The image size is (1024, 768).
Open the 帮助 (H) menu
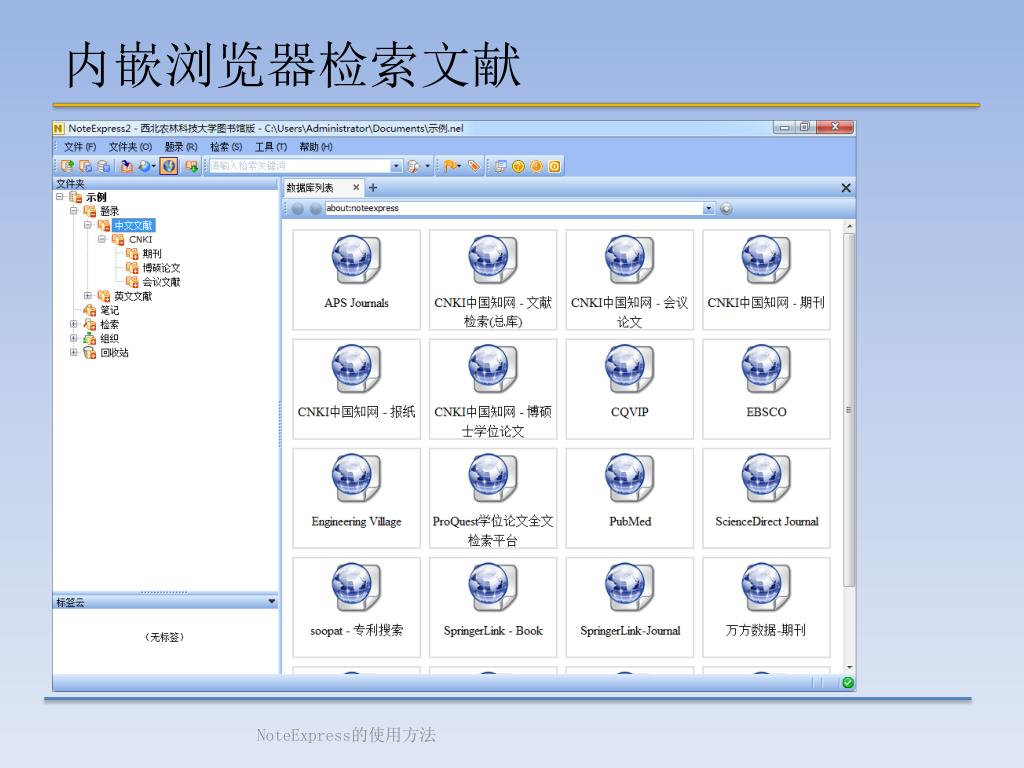click(x=316, y=147)
